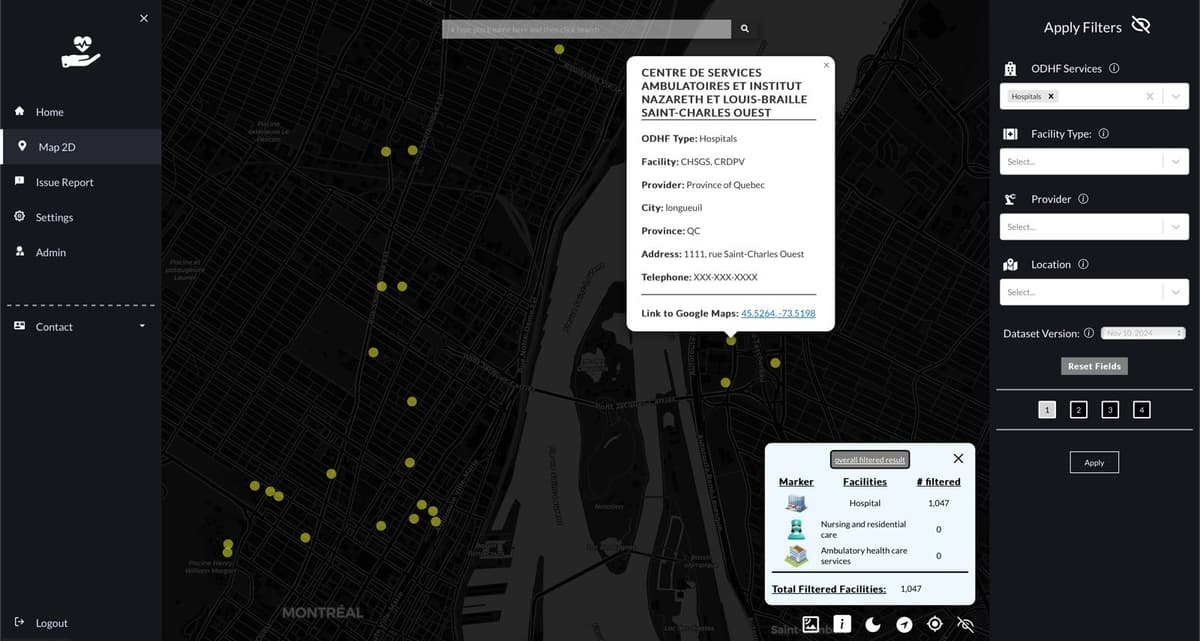Viewport: 1200px width, 641px height.
Task: Open the Home page
Action: point(49,112)
